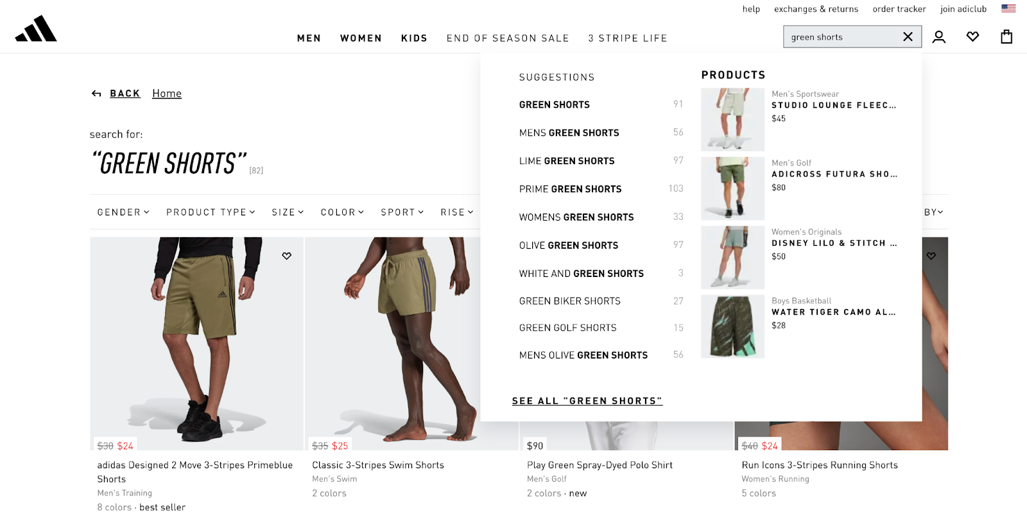Open the Sort By dropdown
Image resolution: width=1027 pixels, height=520 pixels.
[x=934, y=212]
